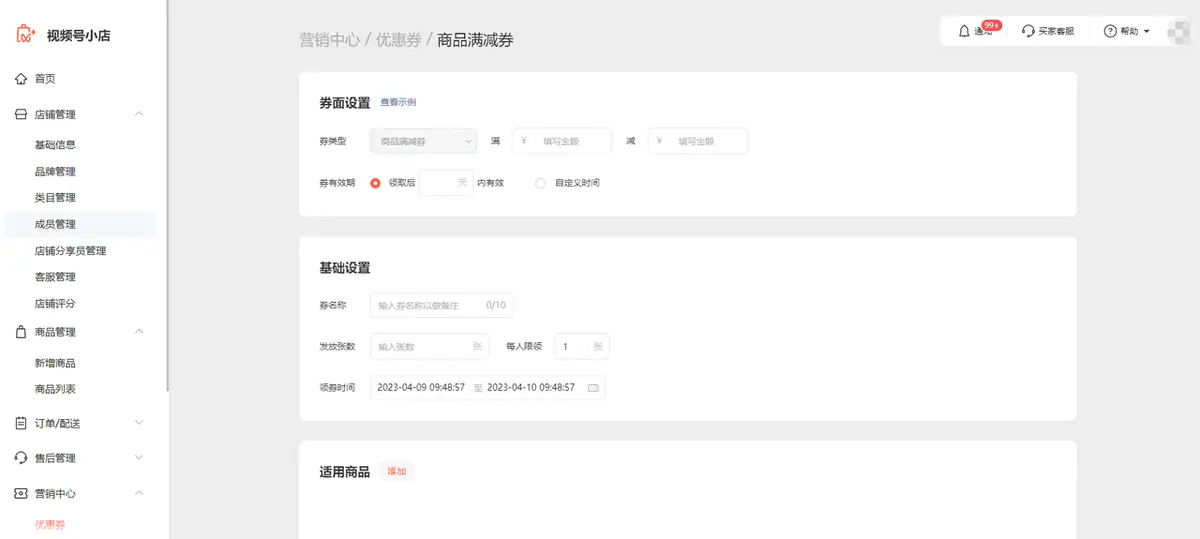
Task: Expand the 售后管理 section chevron
Action: pos(139,458)
